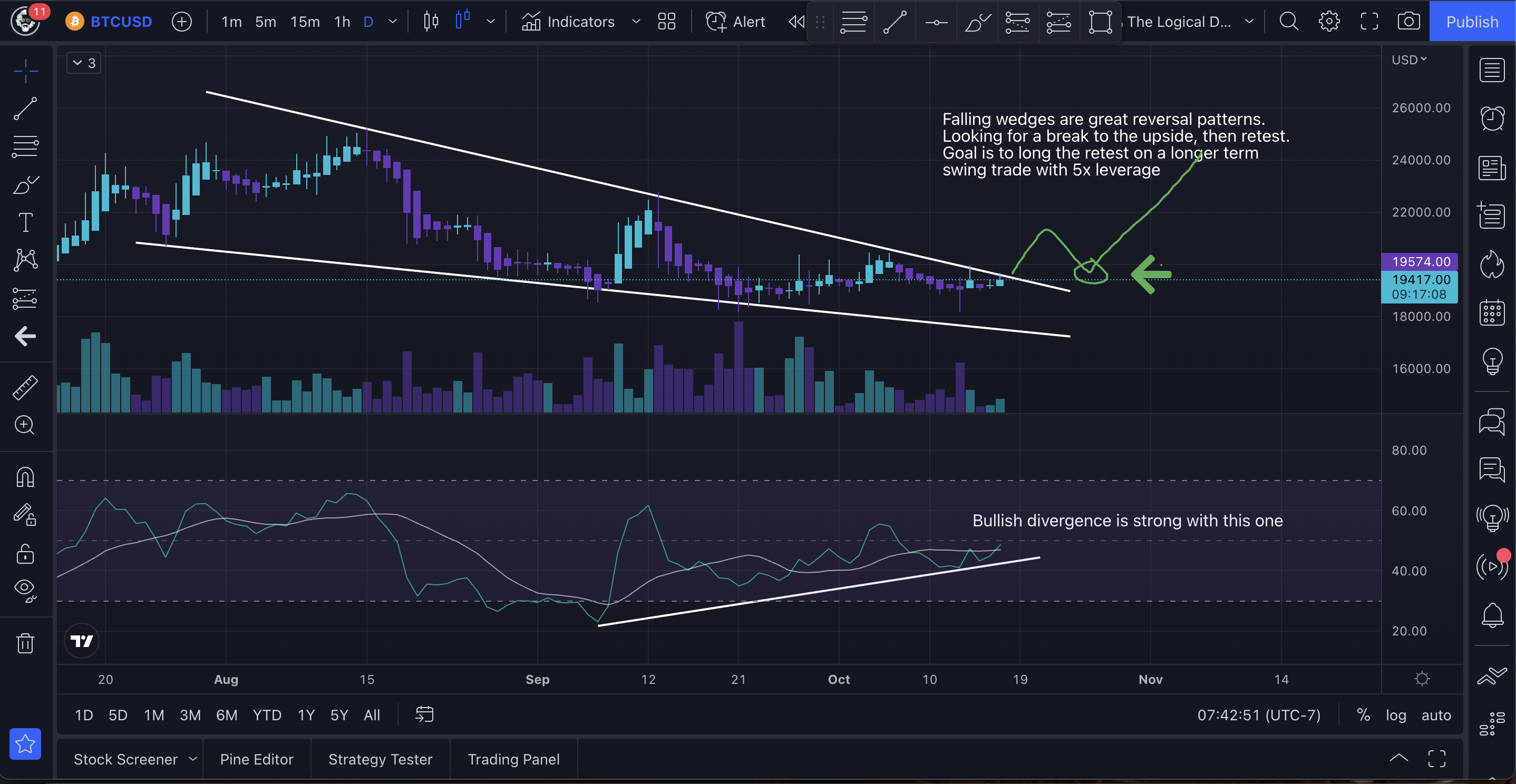Pick horizontal lines from floating toolbar
This screenshot has height=784, width=1516.
[853, 22]
